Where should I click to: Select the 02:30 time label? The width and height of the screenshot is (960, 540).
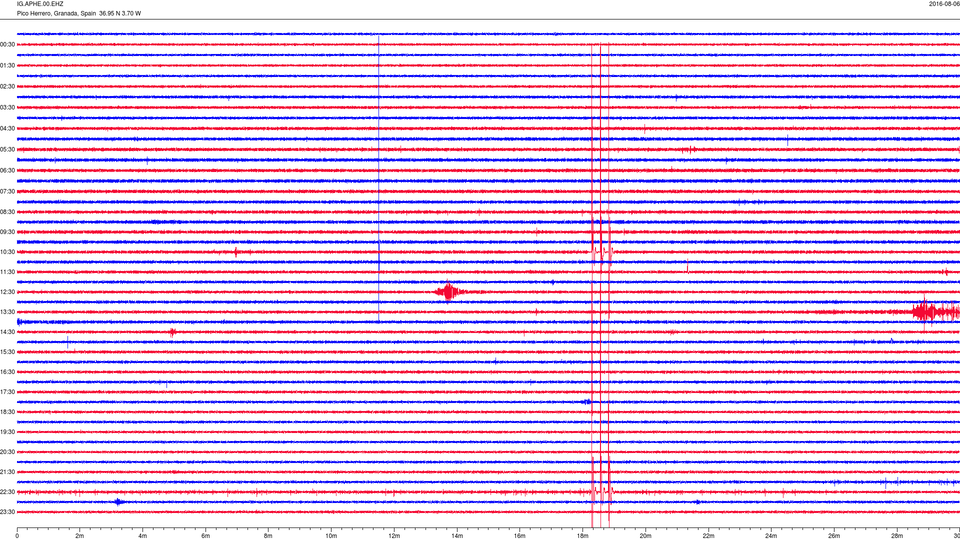pyautogui.click(x=7, y=86)
